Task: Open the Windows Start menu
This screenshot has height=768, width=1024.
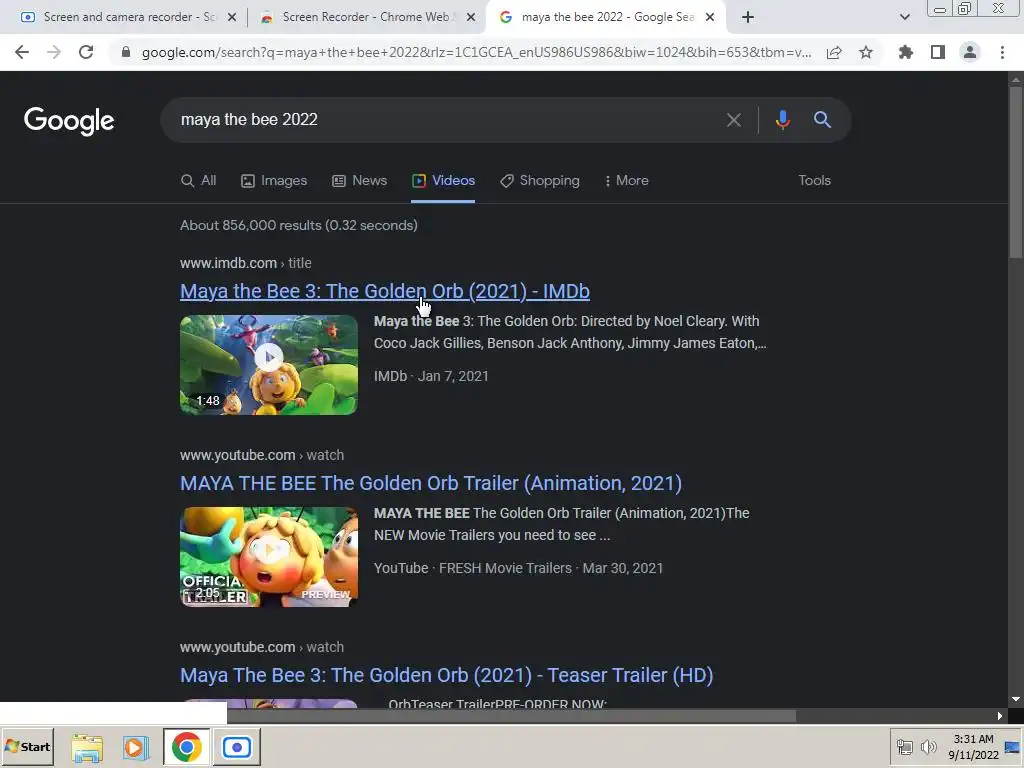Action: point(27,747)
